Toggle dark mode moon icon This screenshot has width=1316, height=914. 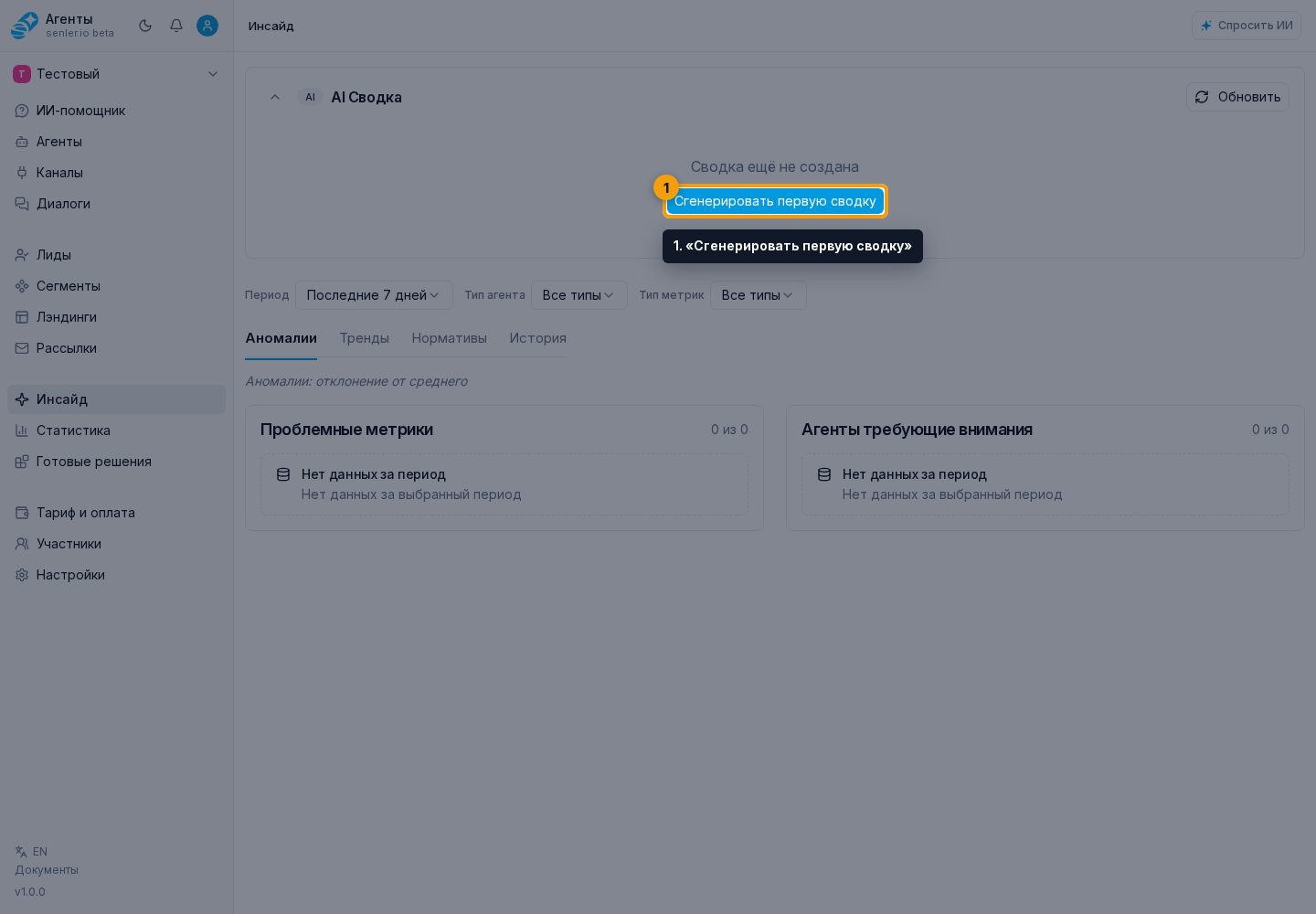tap(145, 26)
